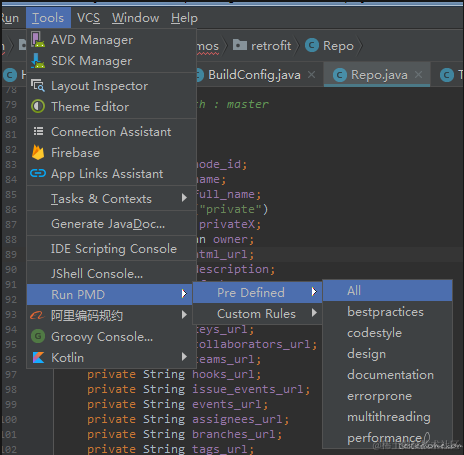The height and width of the screenshot is (455, 464).
Task: Expand the Kotlin submenu arrow
Action: [184, 357]
